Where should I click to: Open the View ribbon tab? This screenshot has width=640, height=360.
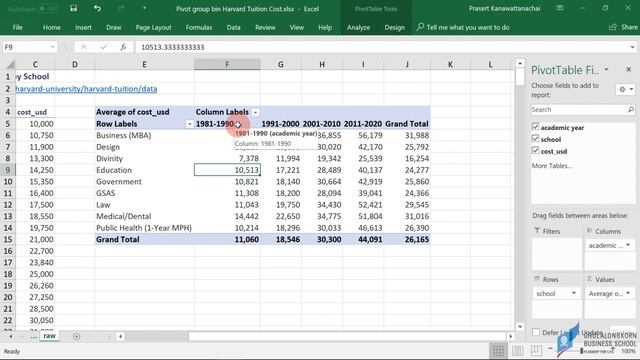(297, 27)
